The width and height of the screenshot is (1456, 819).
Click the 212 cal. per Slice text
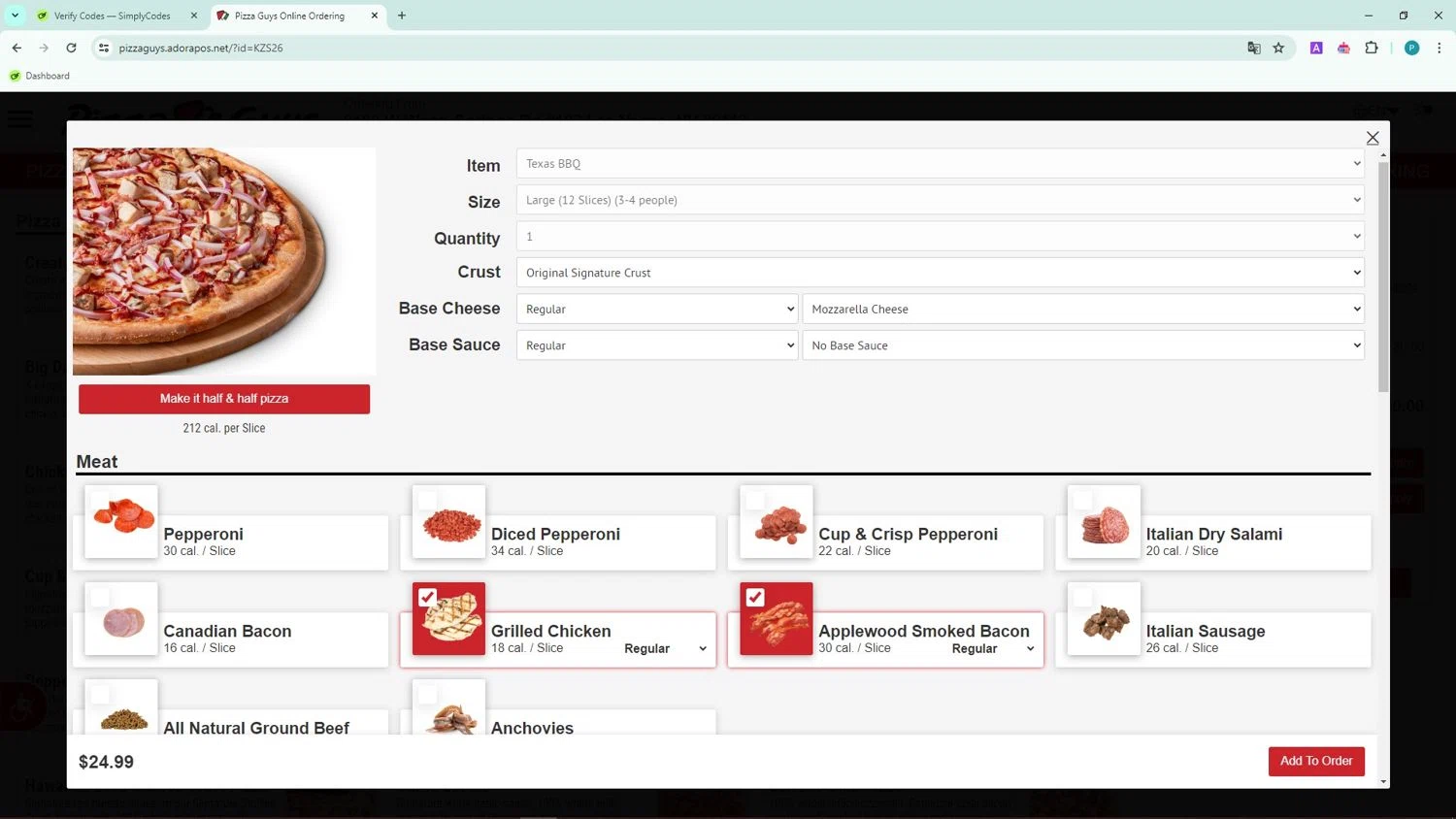(224, 428)
